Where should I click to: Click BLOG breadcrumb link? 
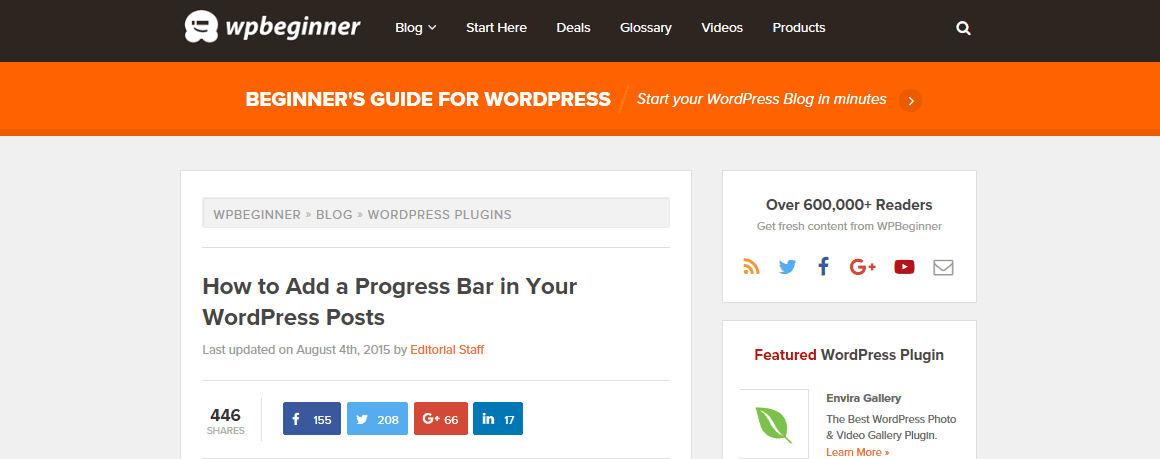click(x=334, y=215)
